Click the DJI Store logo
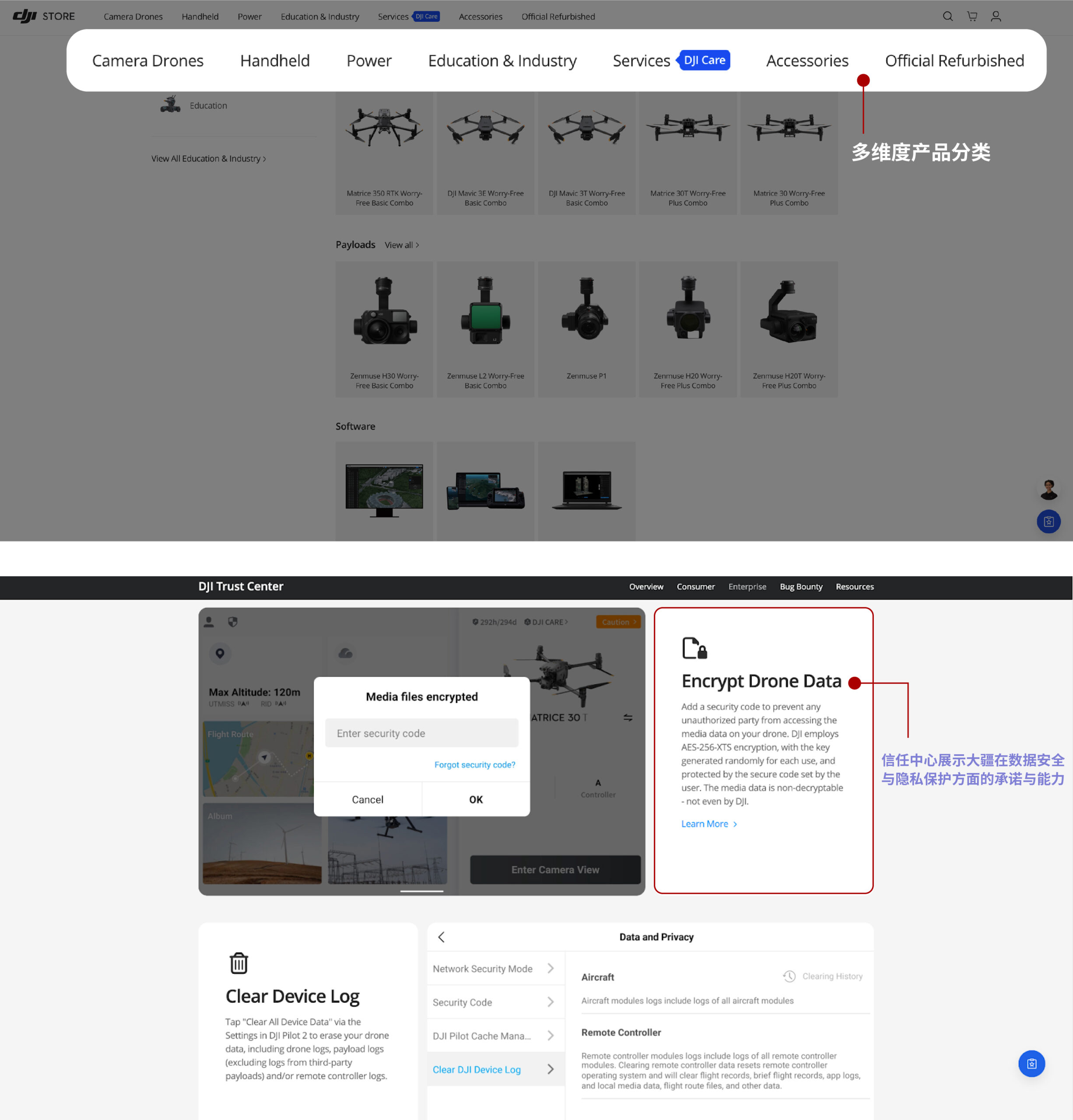1073x1120 pixels. (44, 16)
